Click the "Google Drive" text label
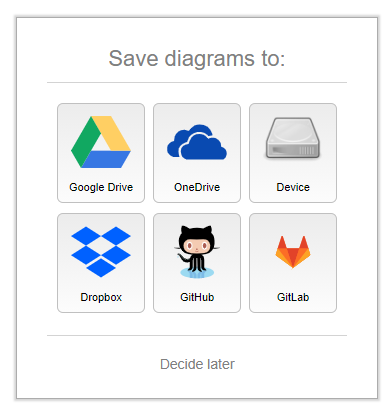Screen dimensions: 392x414 click(x=101, y=187)
